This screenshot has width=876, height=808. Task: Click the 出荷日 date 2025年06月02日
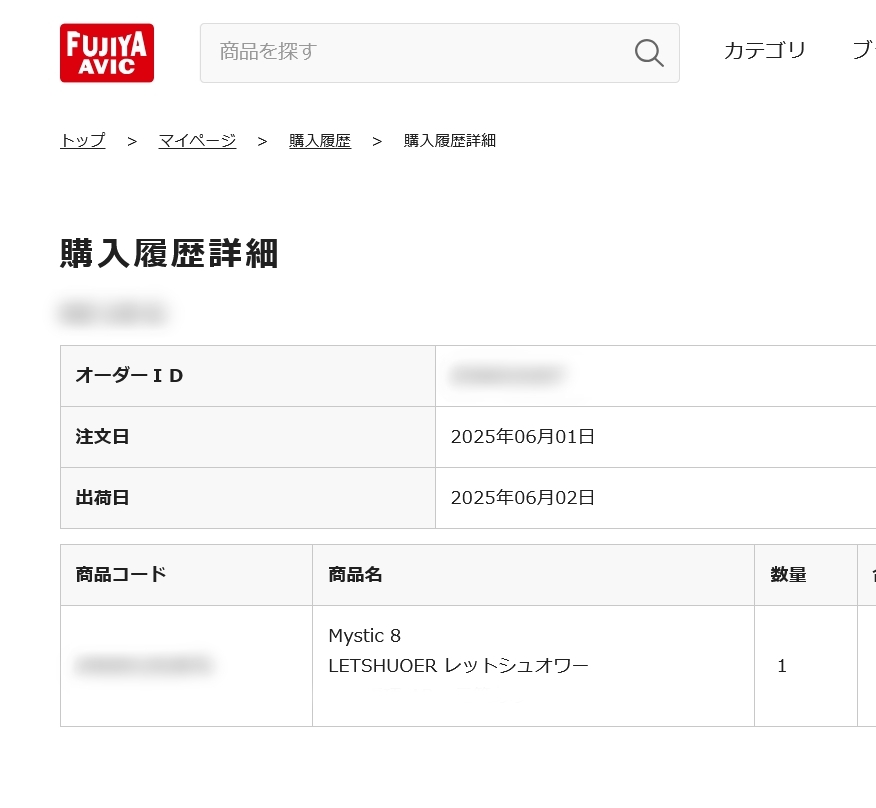pos(522,497)
